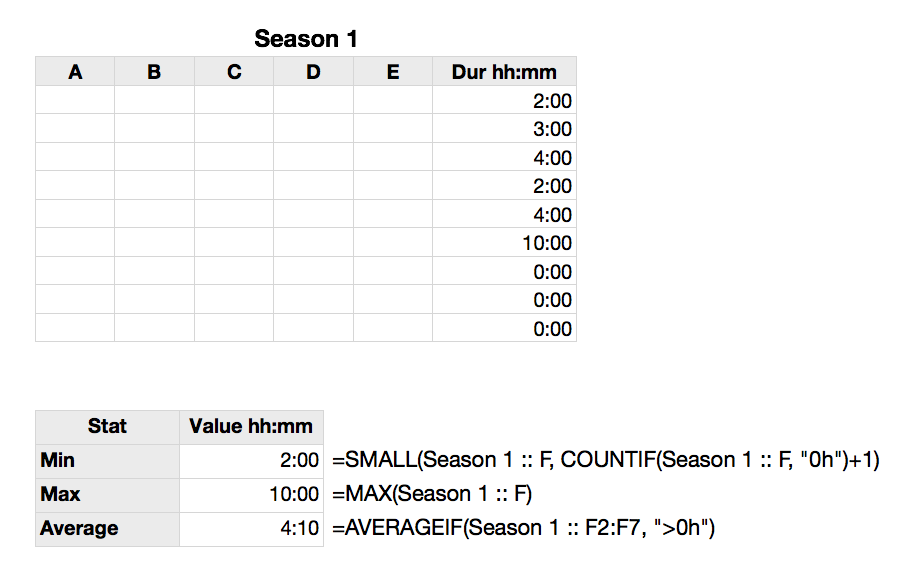
Task: Select column header E
Action: click(392, 72)
